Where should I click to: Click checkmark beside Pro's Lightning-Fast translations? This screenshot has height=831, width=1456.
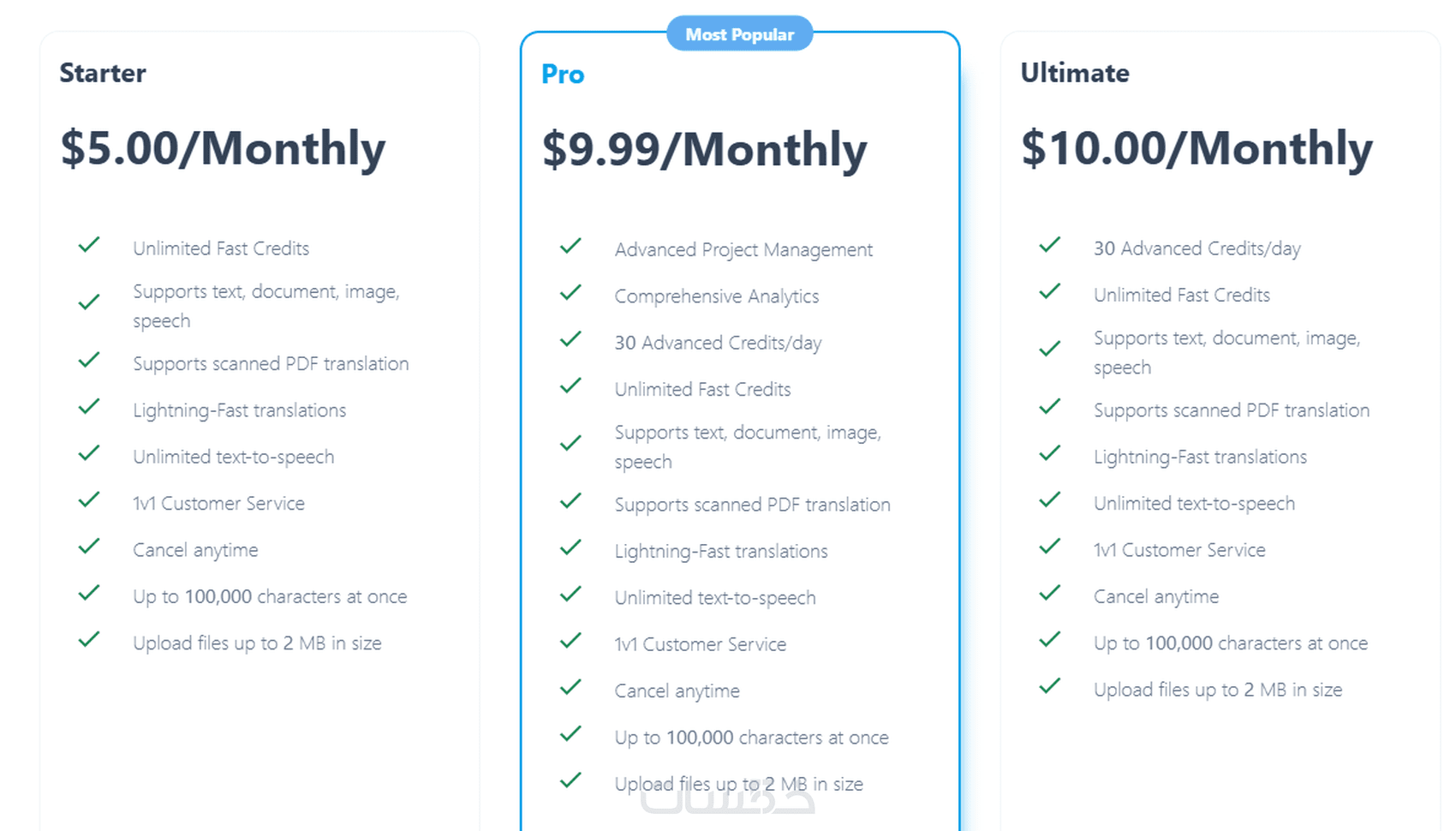(x=570, y=548)
